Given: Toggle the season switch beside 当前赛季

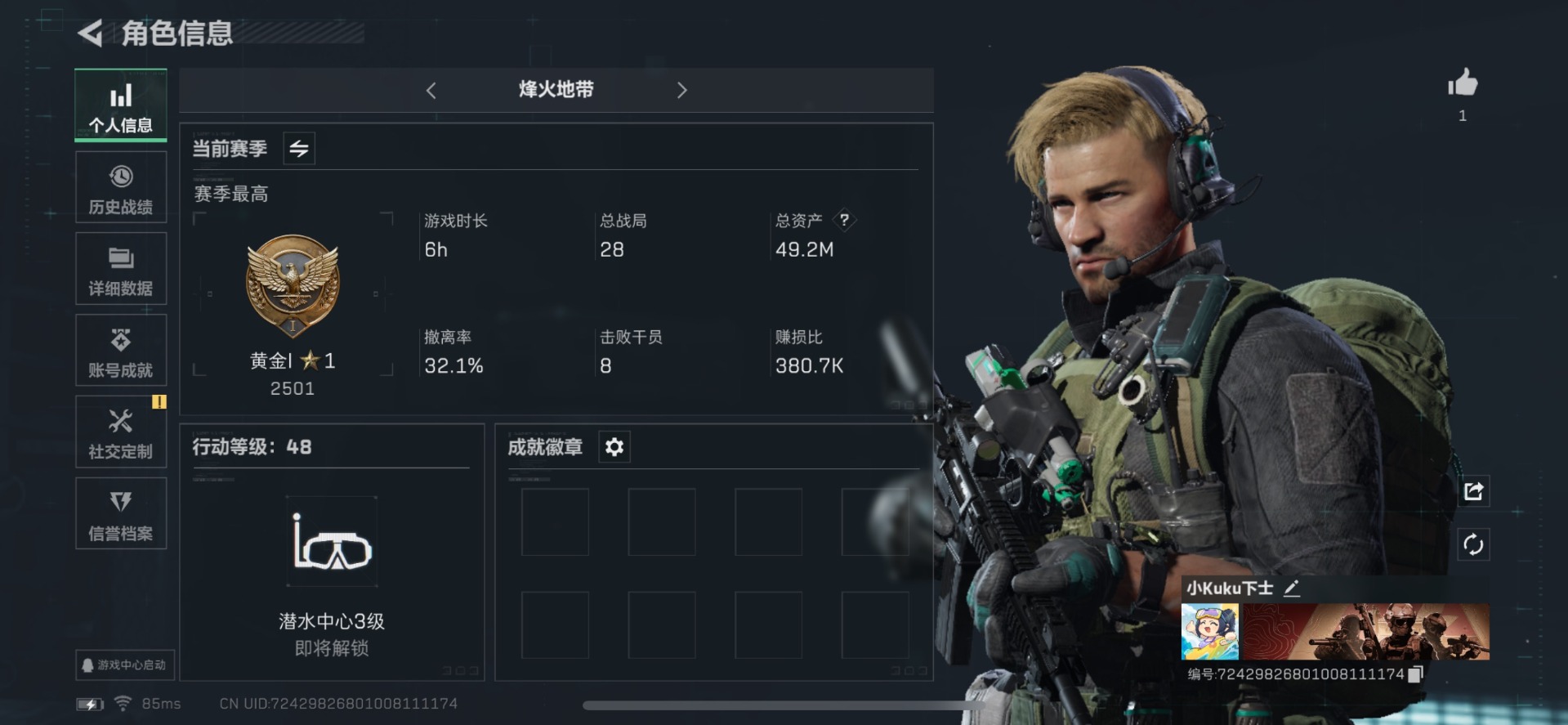Looking at the screenshot, I should [x=299, y=148].
